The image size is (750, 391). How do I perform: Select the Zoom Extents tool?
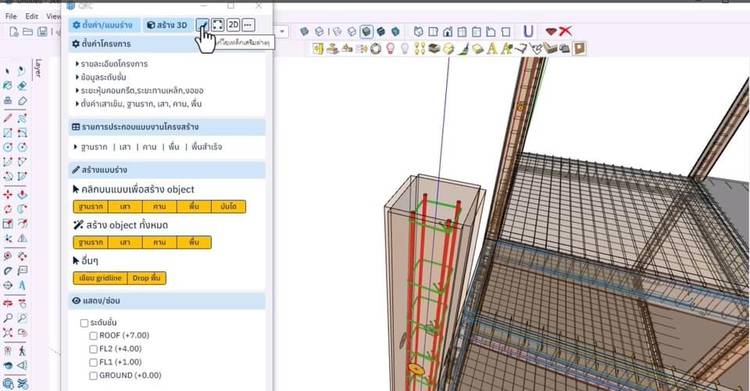tap(8, 332)
